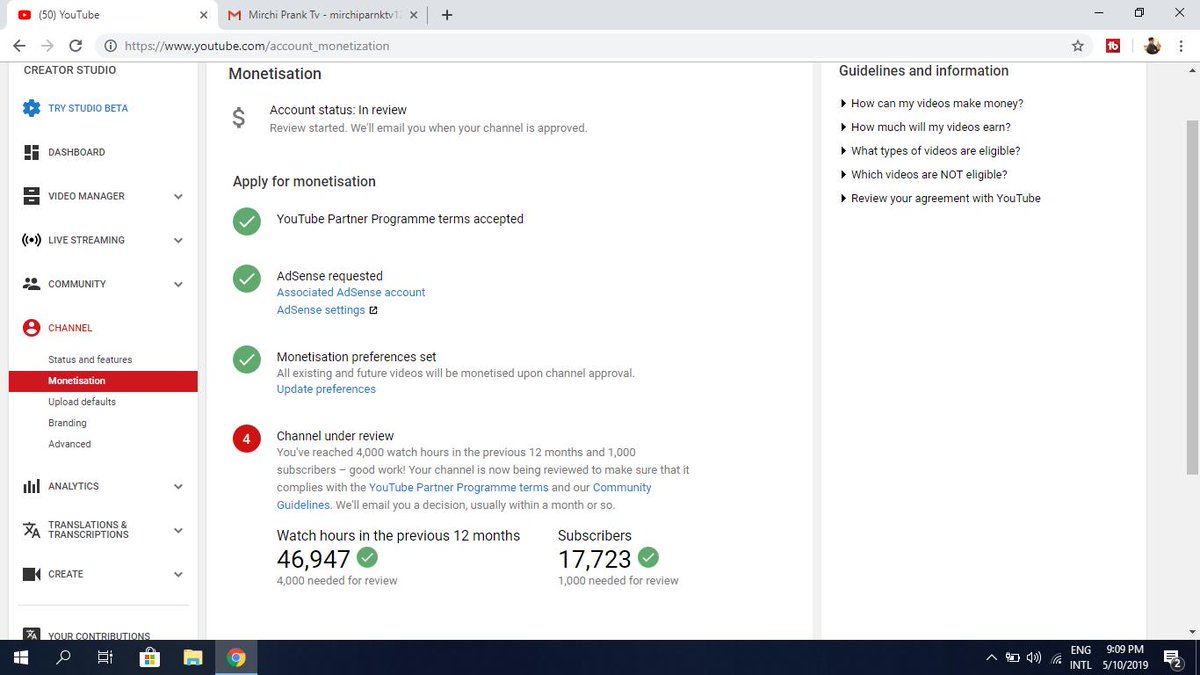Click the taskbar search magnifier
Screen dimensions: 1200x675
[63, 657]
